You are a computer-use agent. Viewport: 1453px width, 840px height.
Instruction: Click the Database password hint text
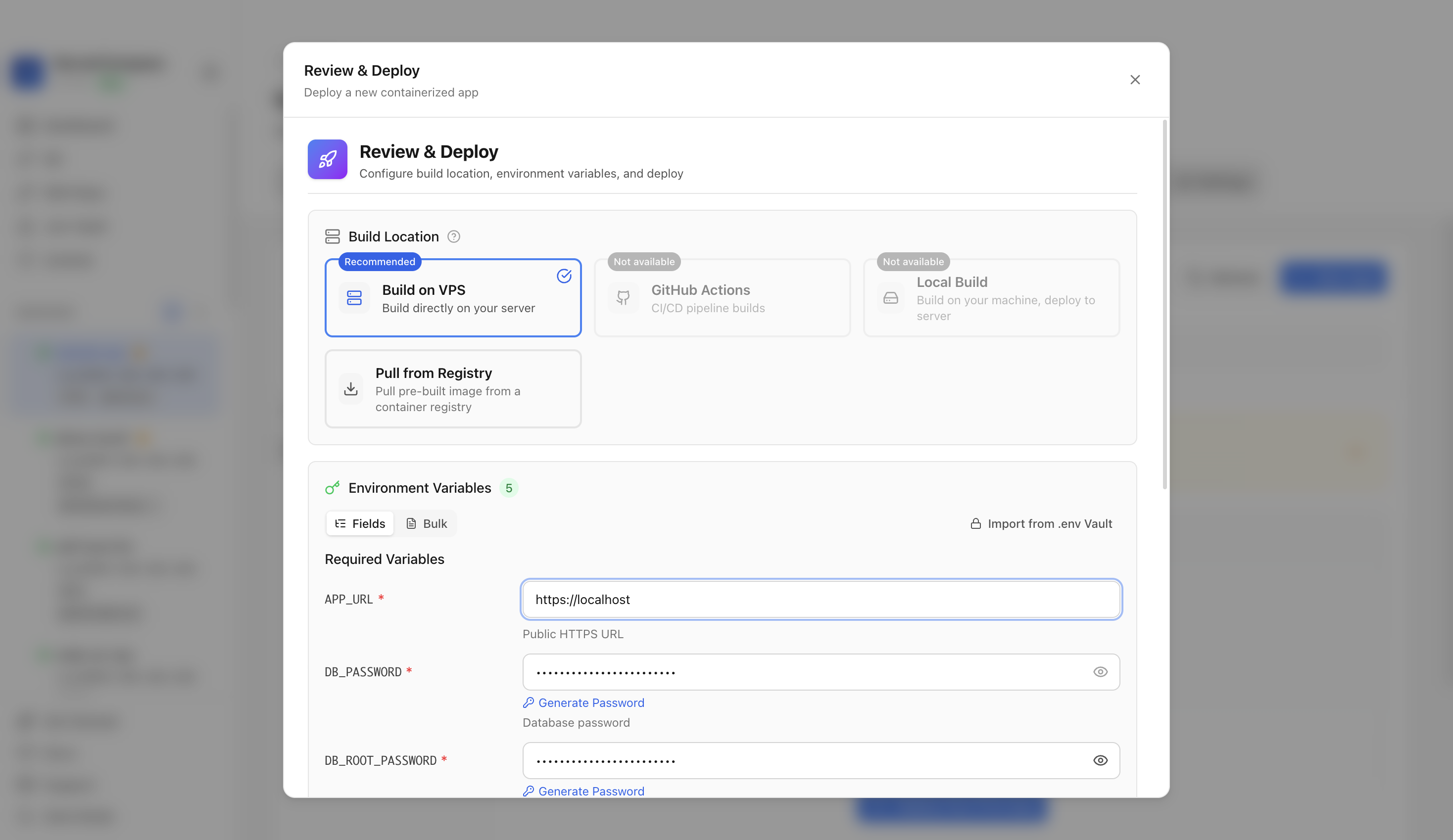[576, 722]
